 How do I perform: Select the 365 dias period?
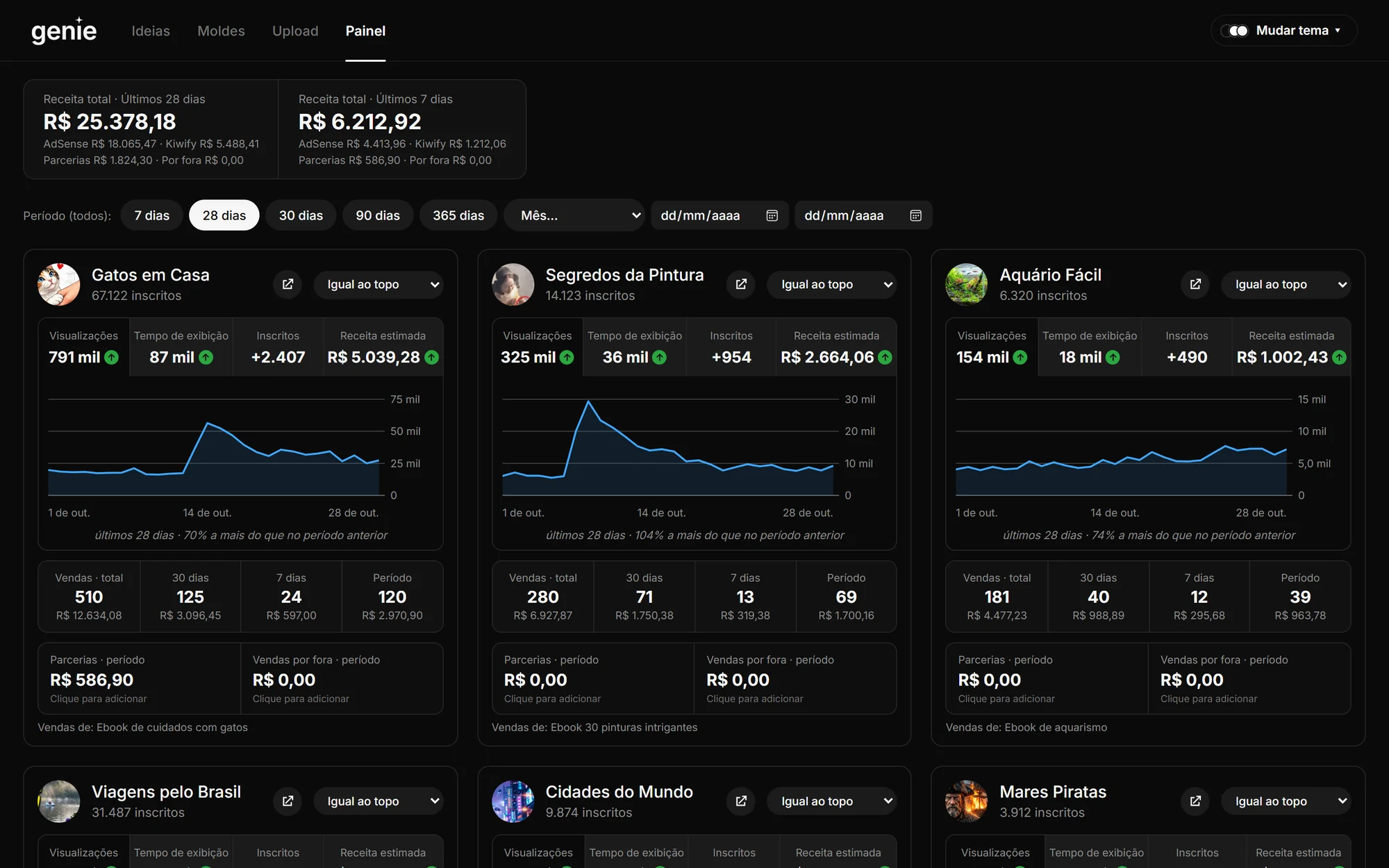(458, 215)
